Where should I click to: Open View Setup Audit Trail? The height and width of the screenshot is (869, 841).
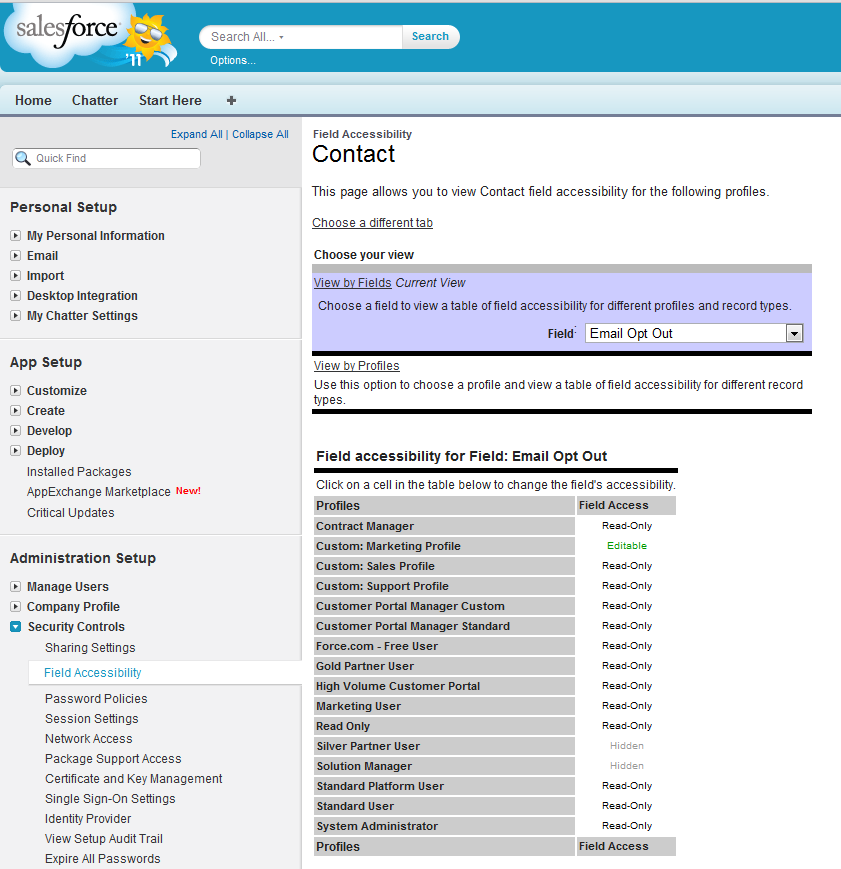pos(104,839)
